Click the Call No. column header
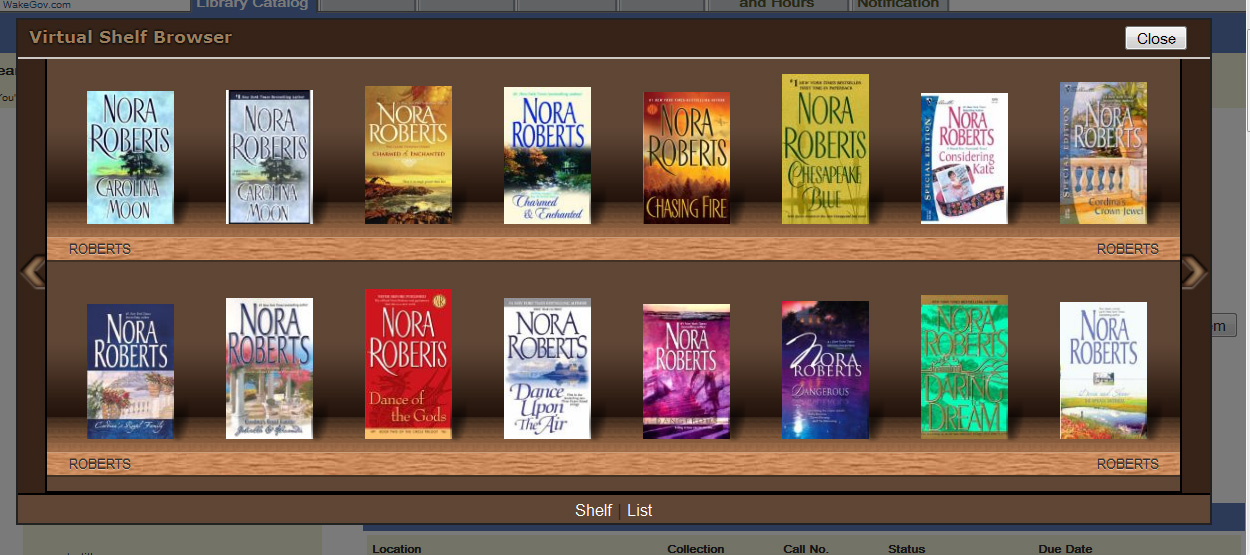 806,549
